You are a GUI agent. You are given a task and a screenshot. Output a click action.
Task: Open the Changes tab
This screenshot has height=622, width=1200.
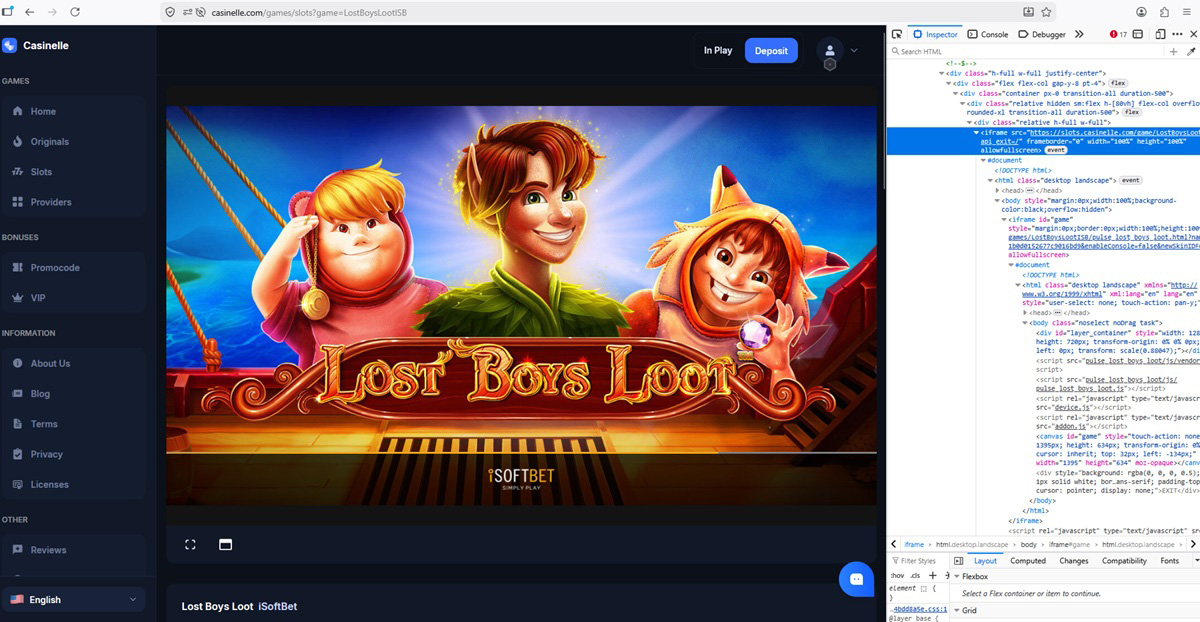[x=1074, y=561]
